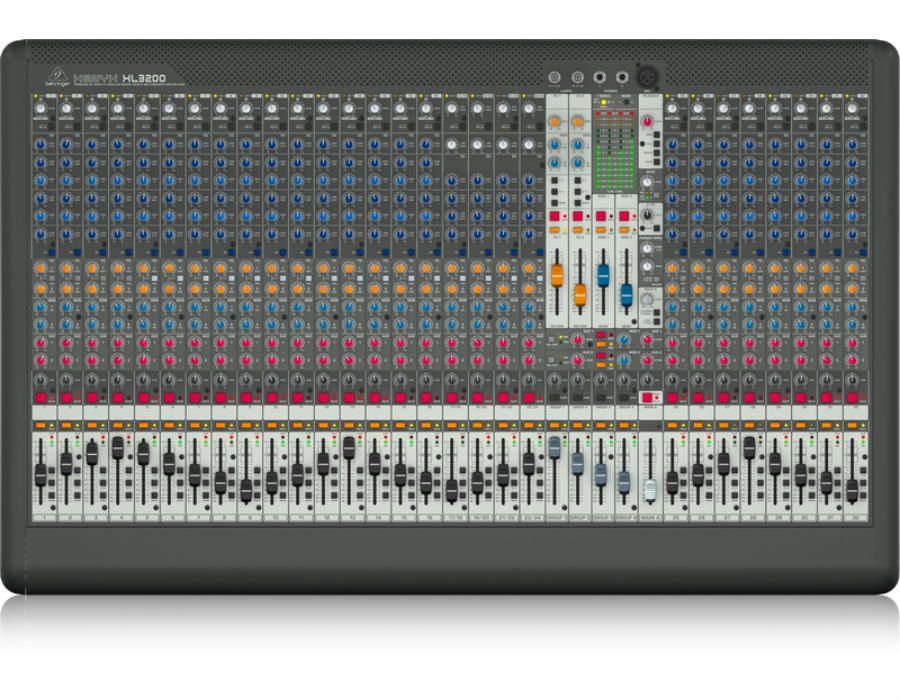Click the channel 1 gain knob
This screenshot has width=900, height=700.
tap(40, 108)
